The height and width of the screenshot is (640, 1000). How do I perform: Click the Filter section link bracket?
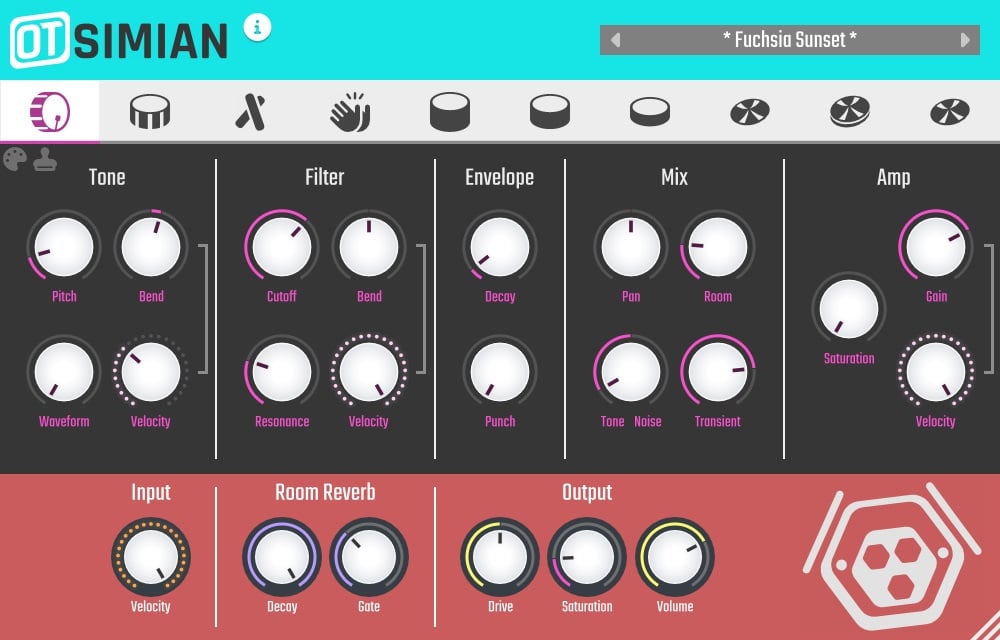click(x=422, y=309)
